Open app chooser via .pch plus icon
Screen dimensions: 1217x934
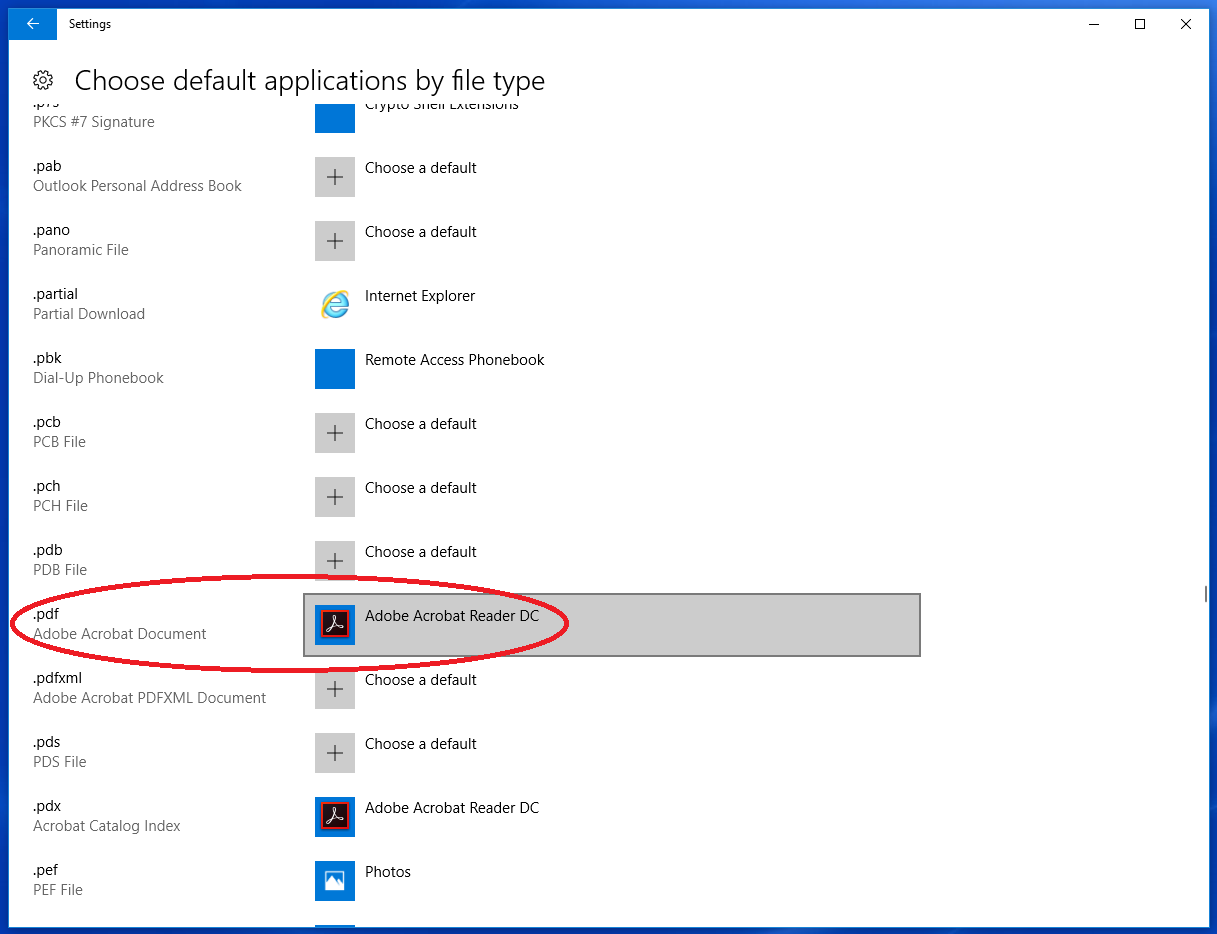click(335, 497)
